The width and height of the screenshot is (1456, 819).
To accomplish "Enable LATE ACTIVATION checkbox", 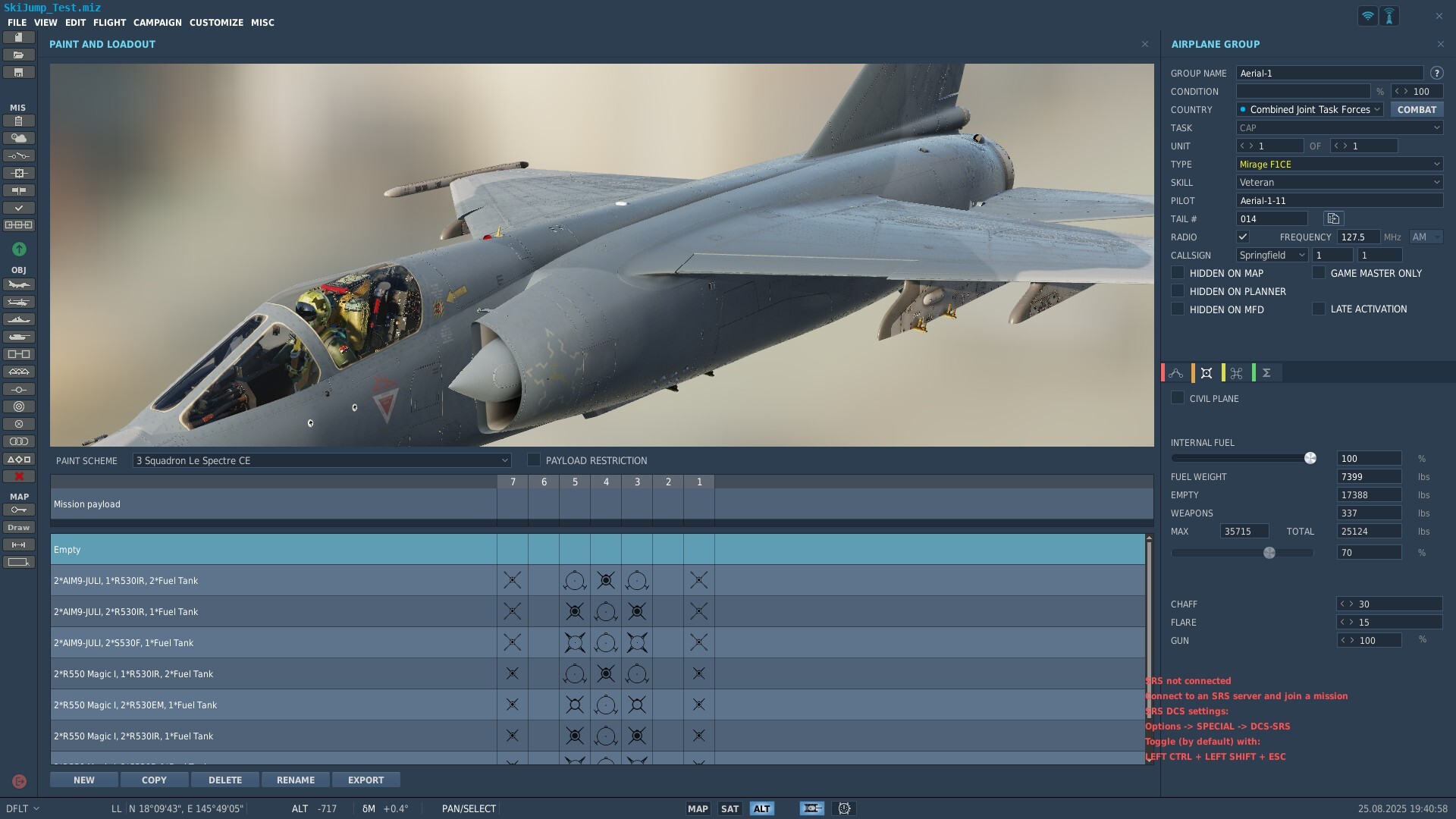I will coord(1319,309).
